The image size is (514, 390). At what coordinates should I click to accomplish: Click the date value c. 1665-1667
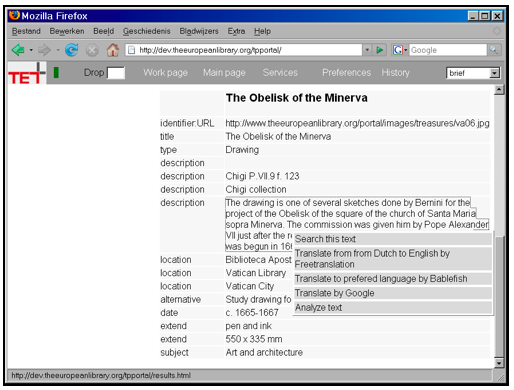(x=252, y=313)
